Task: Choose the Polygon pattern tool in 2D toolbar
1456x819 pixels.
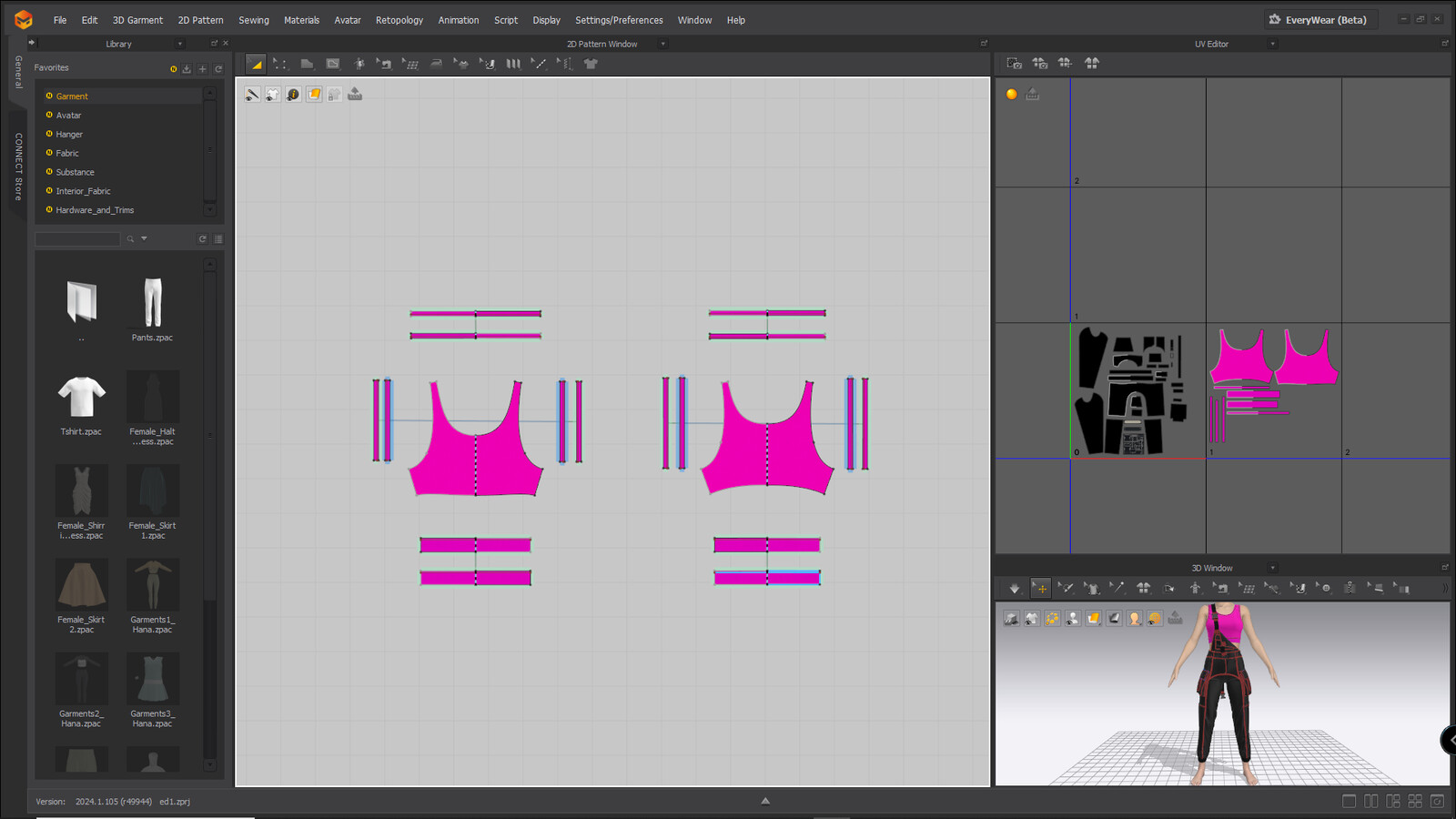Action: click(307, 64)
